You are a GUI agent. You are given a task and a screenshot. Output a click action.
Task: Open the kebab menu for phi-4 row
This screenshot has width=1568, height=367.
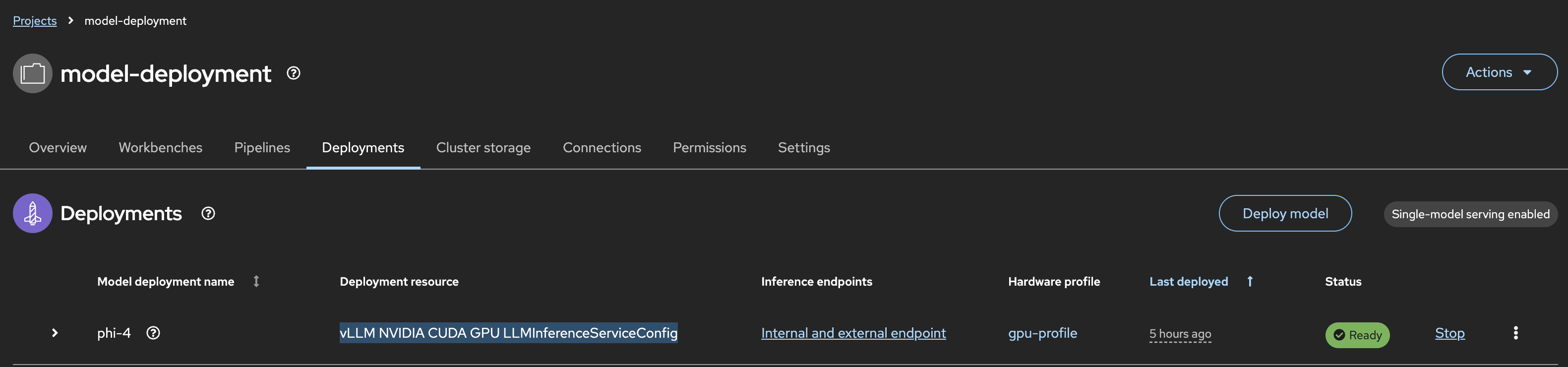(1515, 333)
